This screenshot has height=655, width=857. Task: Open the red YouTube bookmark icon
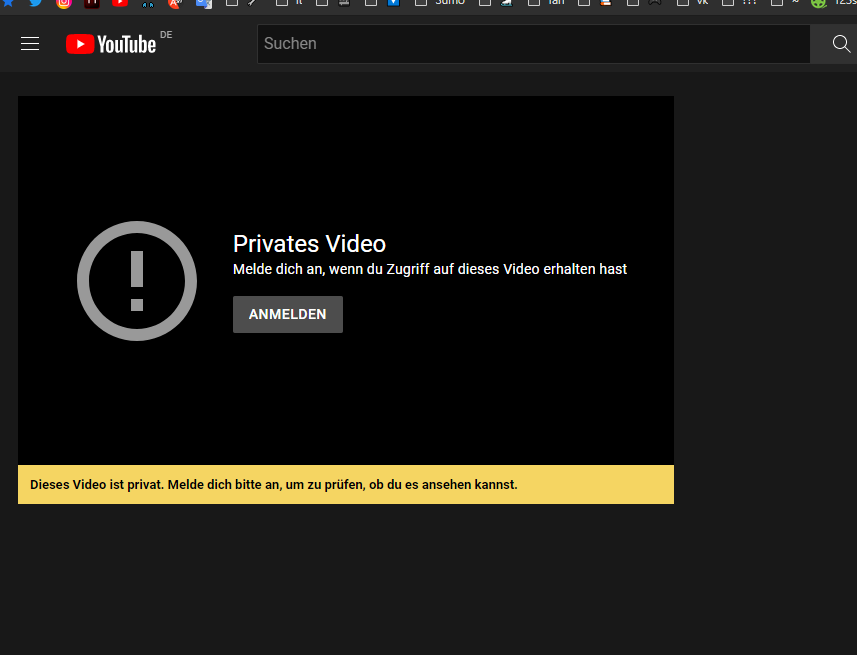tap(120, 3)
